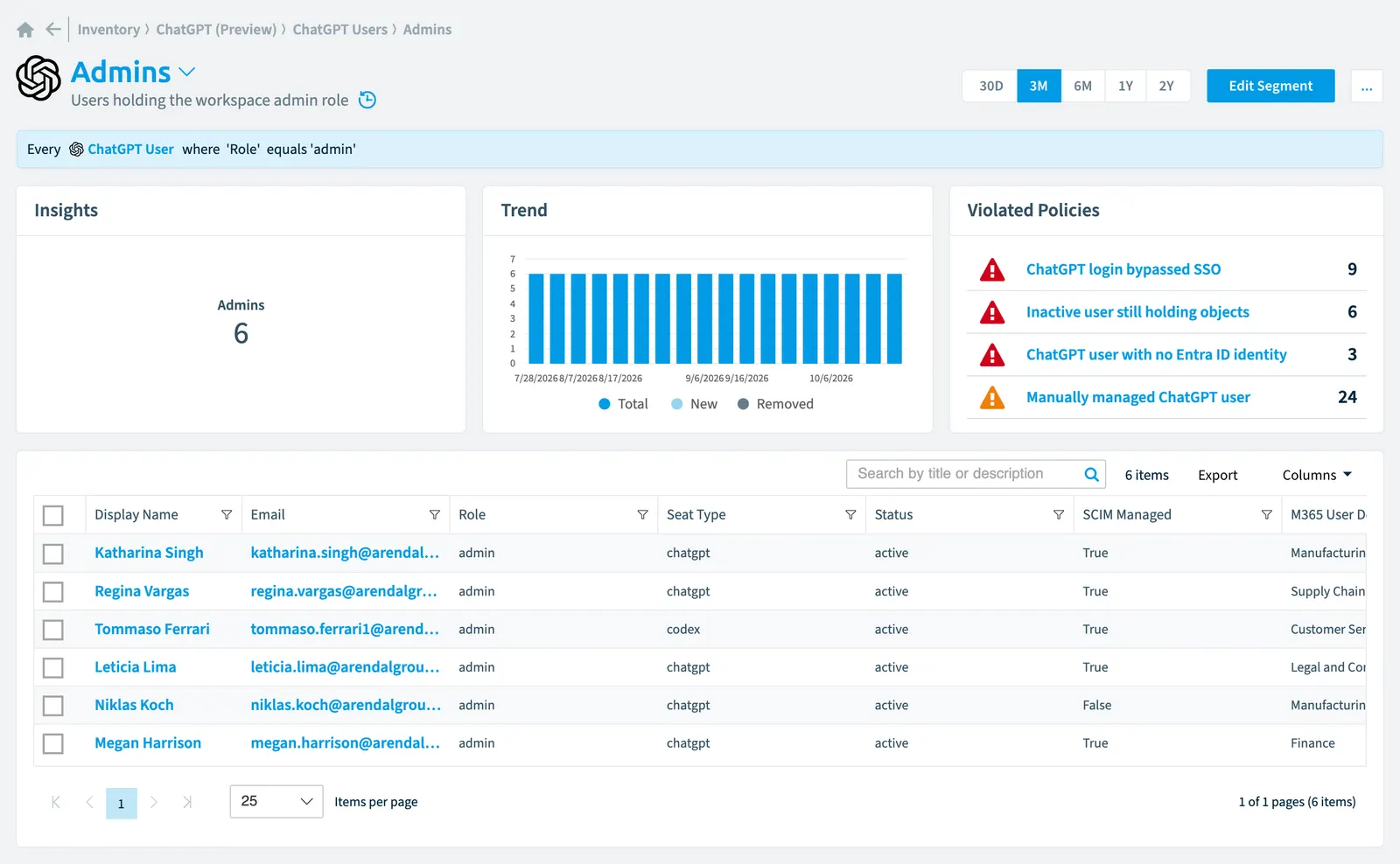The width and height of the screenshot is (1400, 864).
Task: Navigate to ChatGPT Users breadcrumb
Action: click(x=339, y=30)
